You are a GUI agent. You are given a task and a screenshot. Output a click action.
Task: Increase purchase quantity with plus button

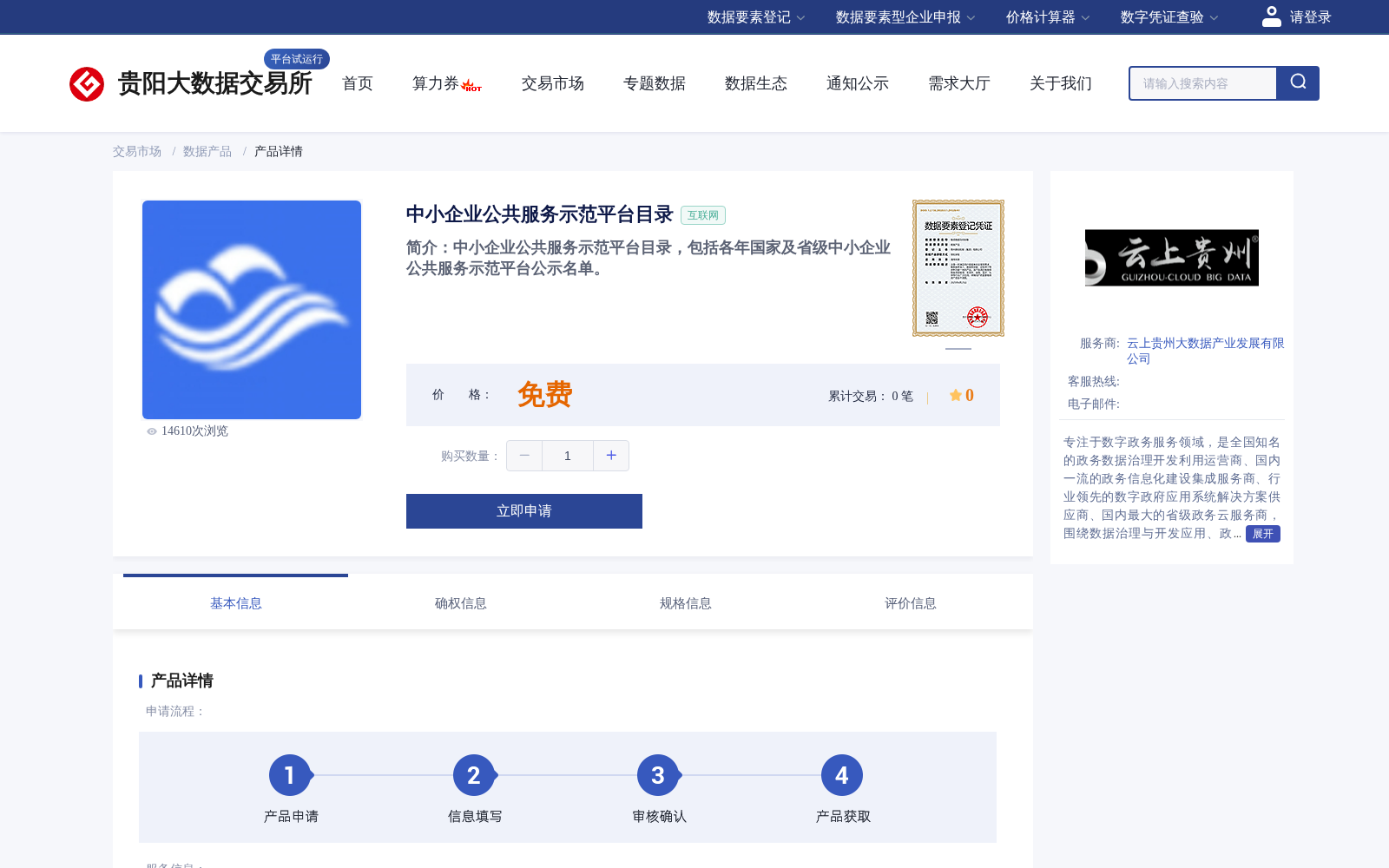(x=611, y=456)
